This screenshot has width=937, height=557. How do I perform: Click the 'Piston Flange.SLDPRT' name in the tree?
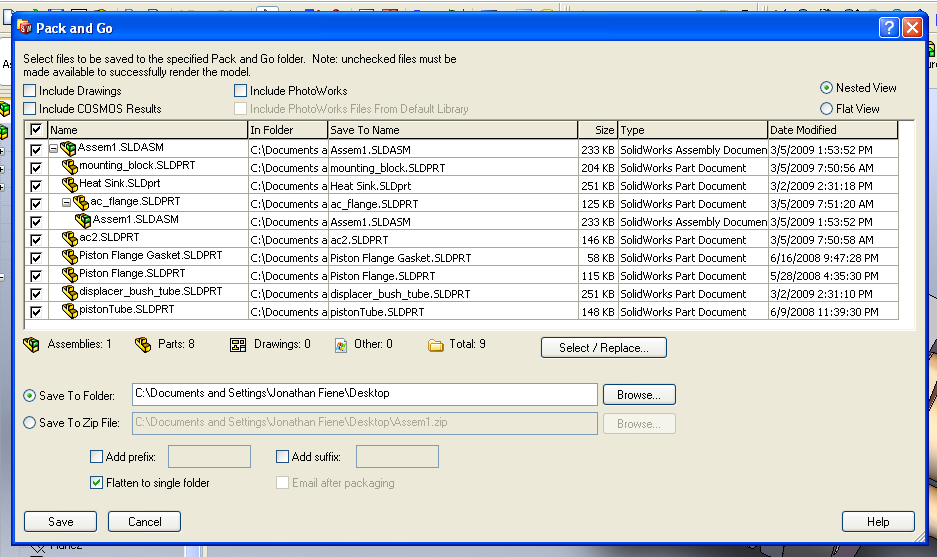point(132,273)
